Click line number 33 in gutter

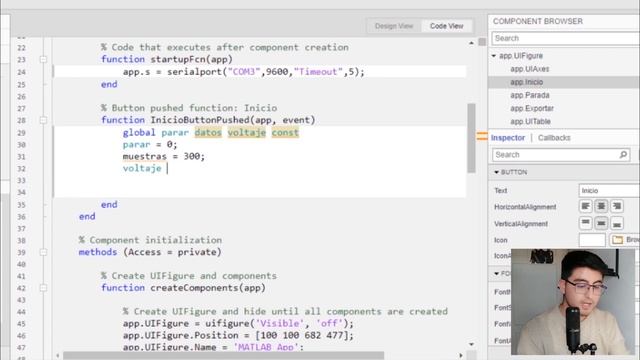(21, 180)
